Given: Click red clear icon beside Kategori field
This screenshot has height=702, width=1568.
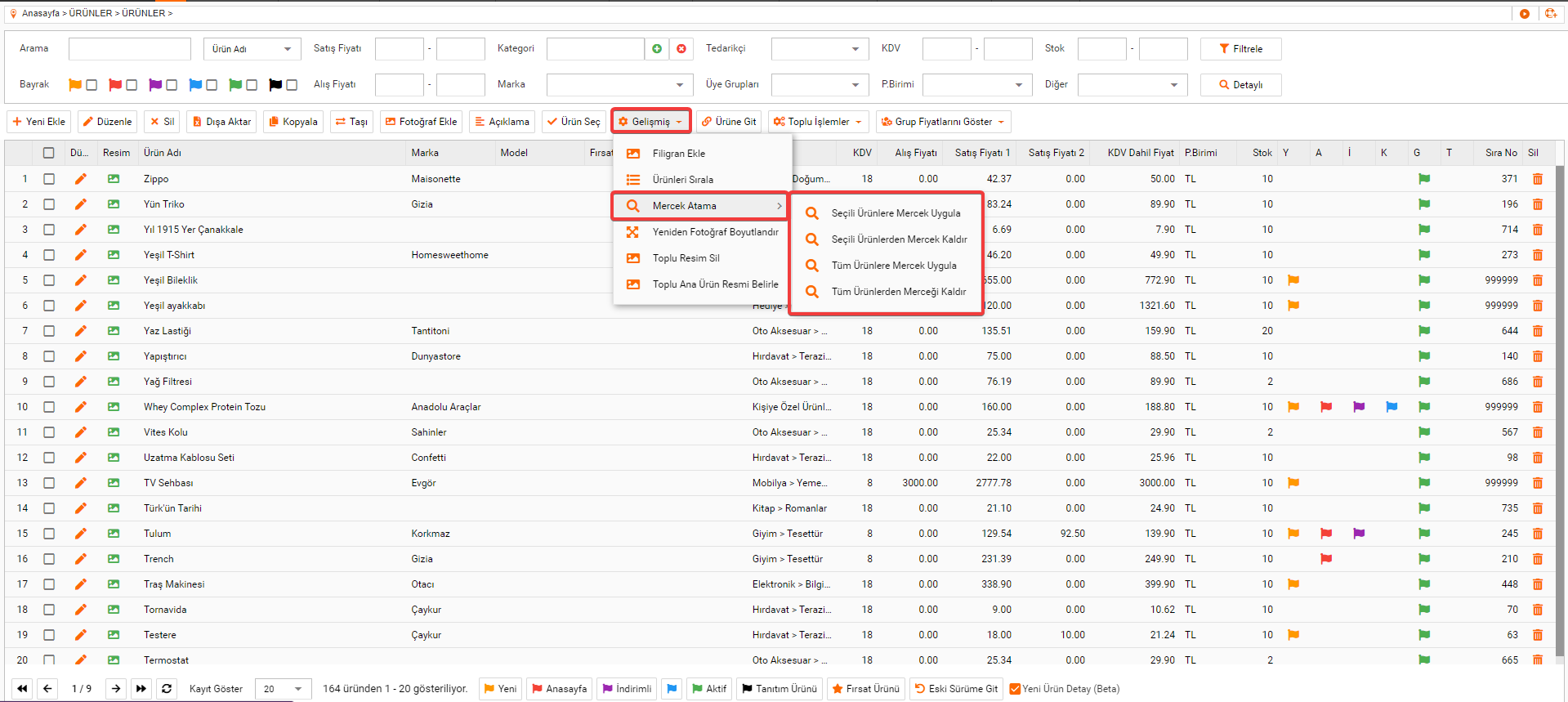Looking at the screenshot, I should [681, 49].
